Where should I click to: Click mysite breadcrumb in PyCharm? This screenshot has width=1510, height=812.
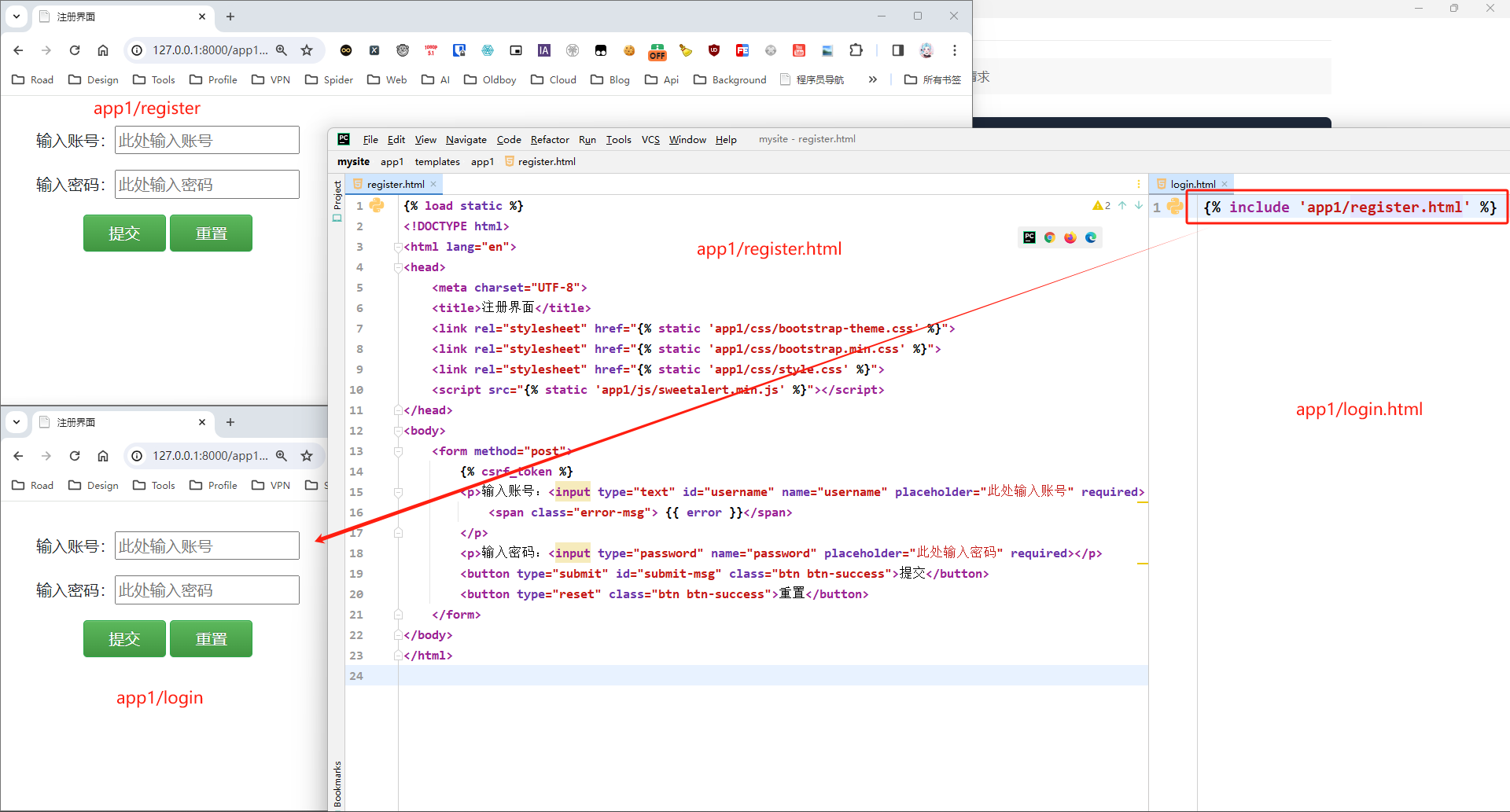pyautogui.click(x=353, y=161)
